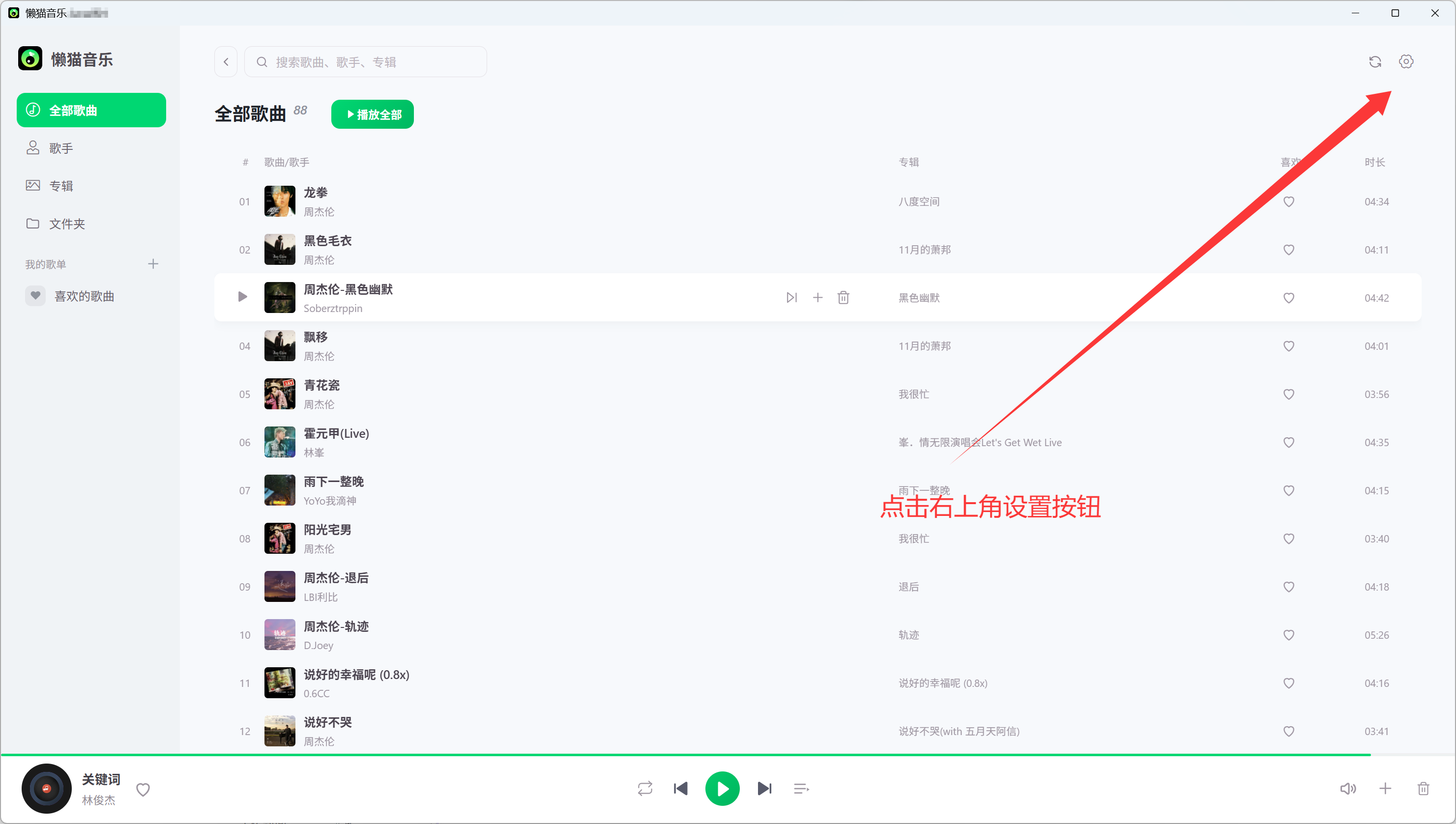Like the song 雨下一整晚

[1288, 491]
